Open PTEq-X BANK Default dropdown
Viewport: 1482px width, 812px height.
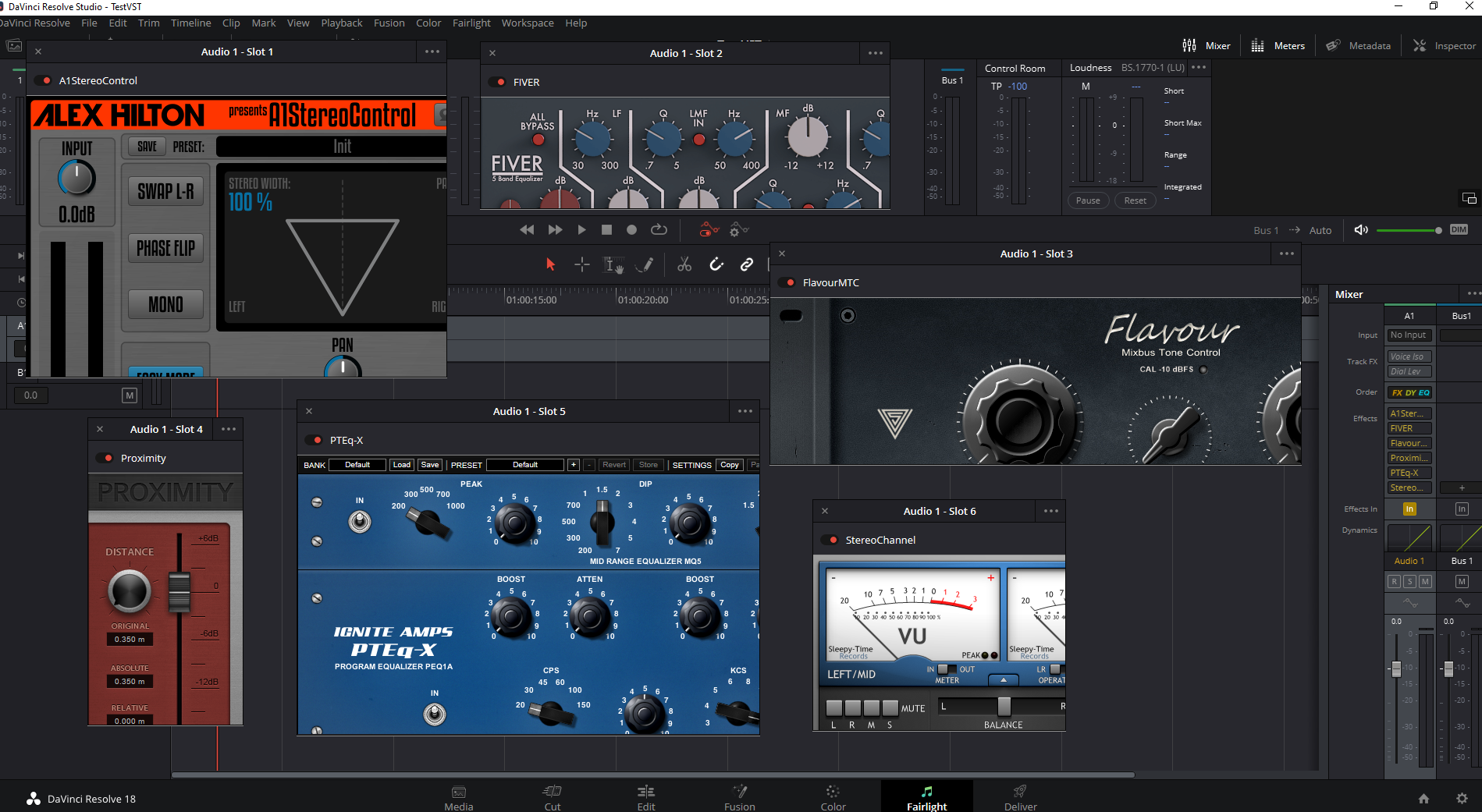click(x=357, y=465)
